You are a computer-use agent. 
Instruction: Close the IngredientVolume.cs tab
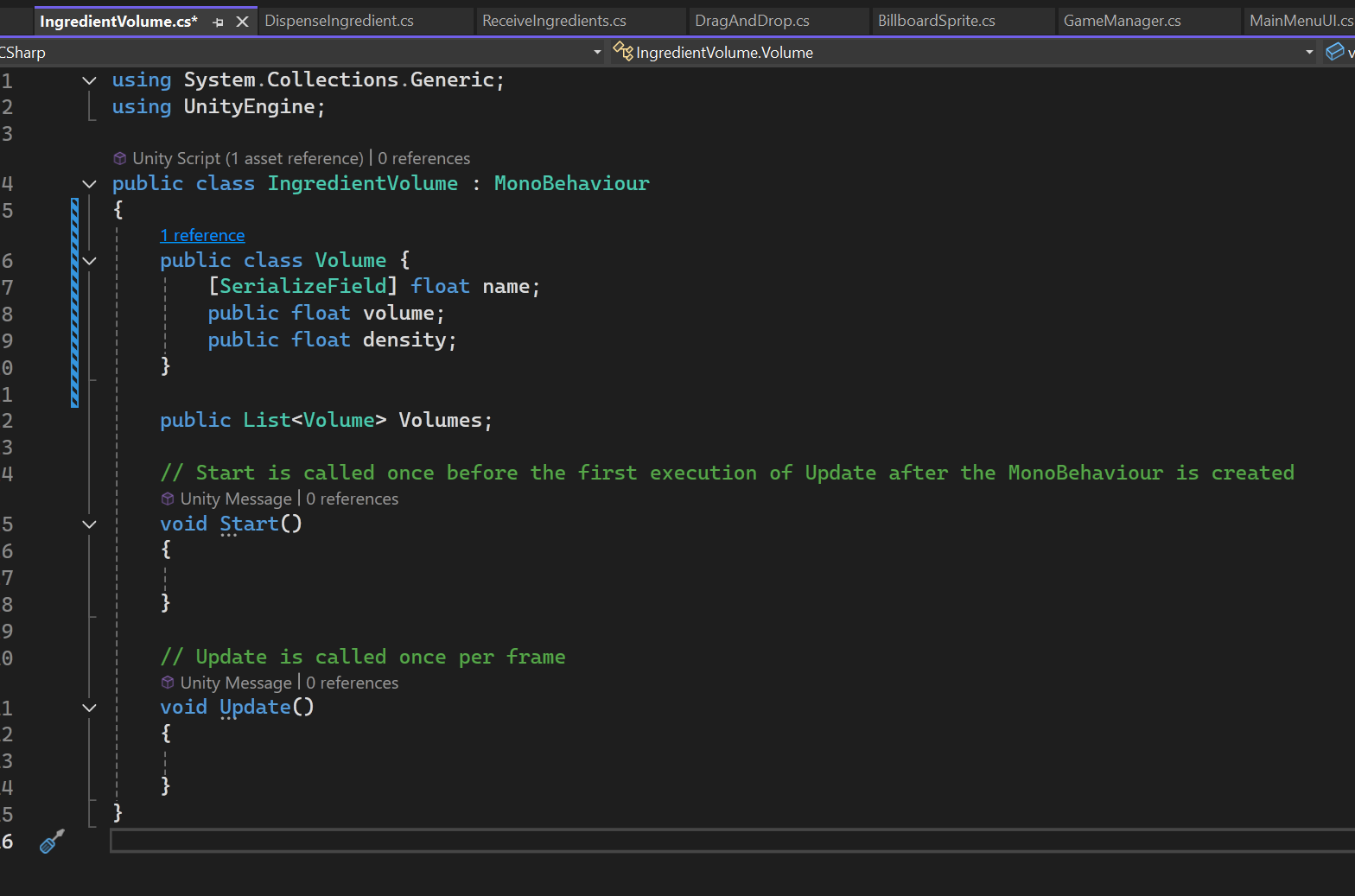[x=243, y=22]
